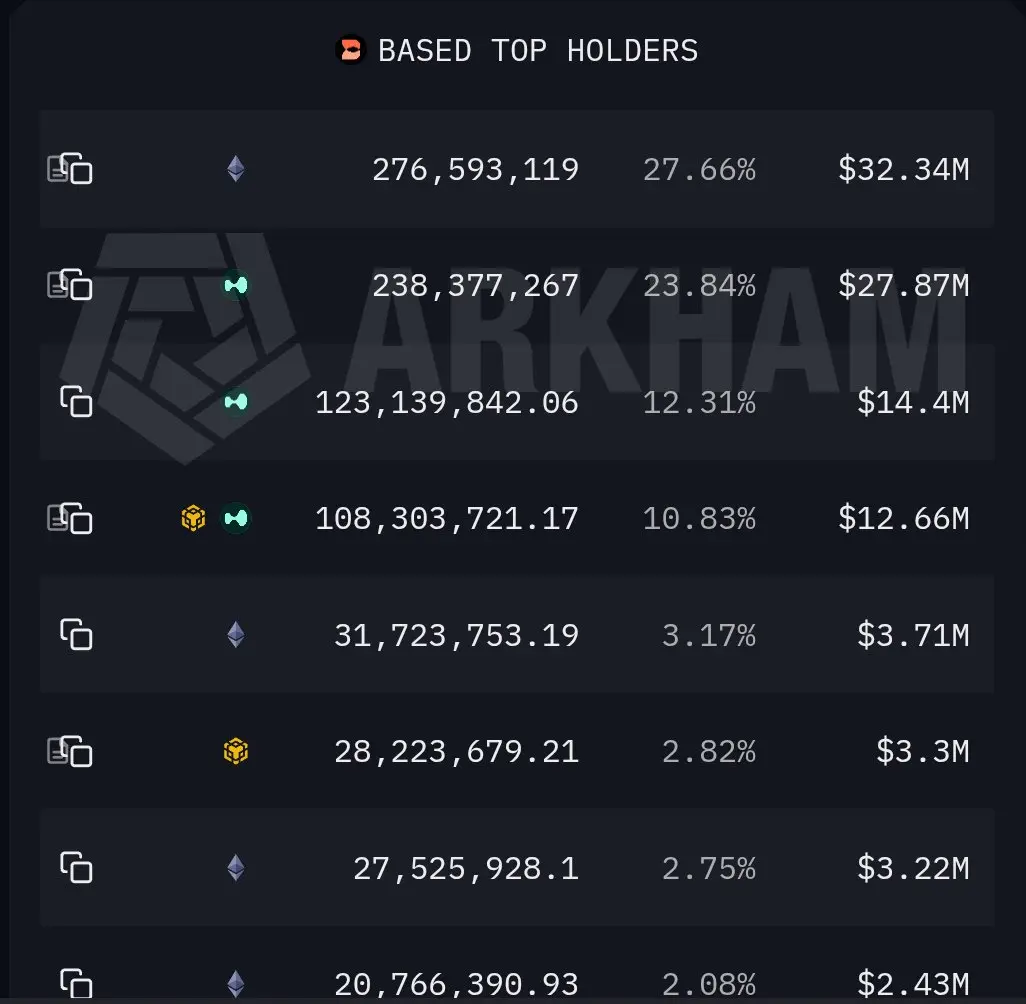Copy address of the 28,223,679.21 holder
The width and height of the screenshot is (1026, 1004).
[77, 751]
